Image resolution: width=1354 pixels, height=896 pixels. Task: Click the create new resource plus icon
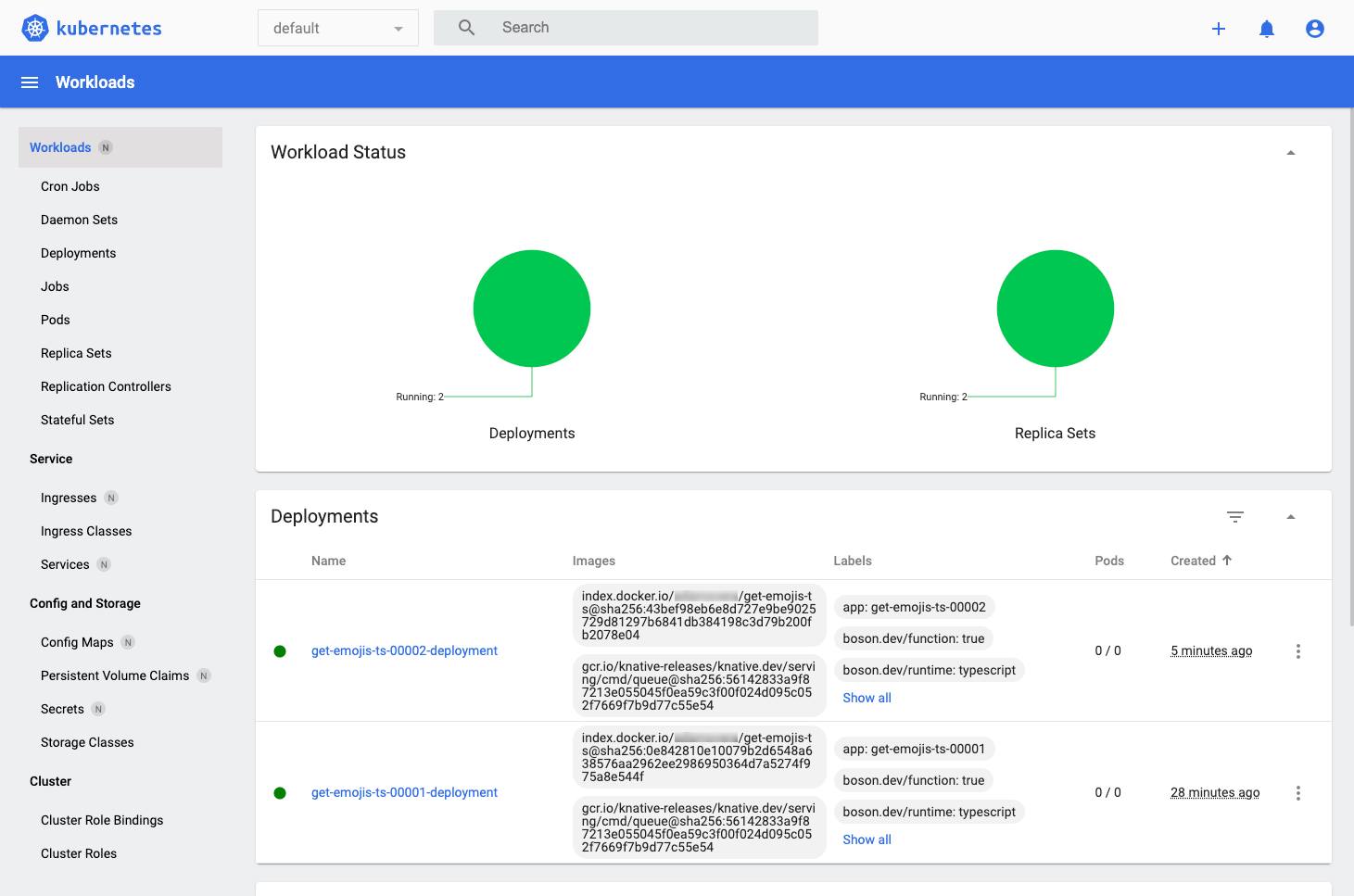pos(1218,28)
